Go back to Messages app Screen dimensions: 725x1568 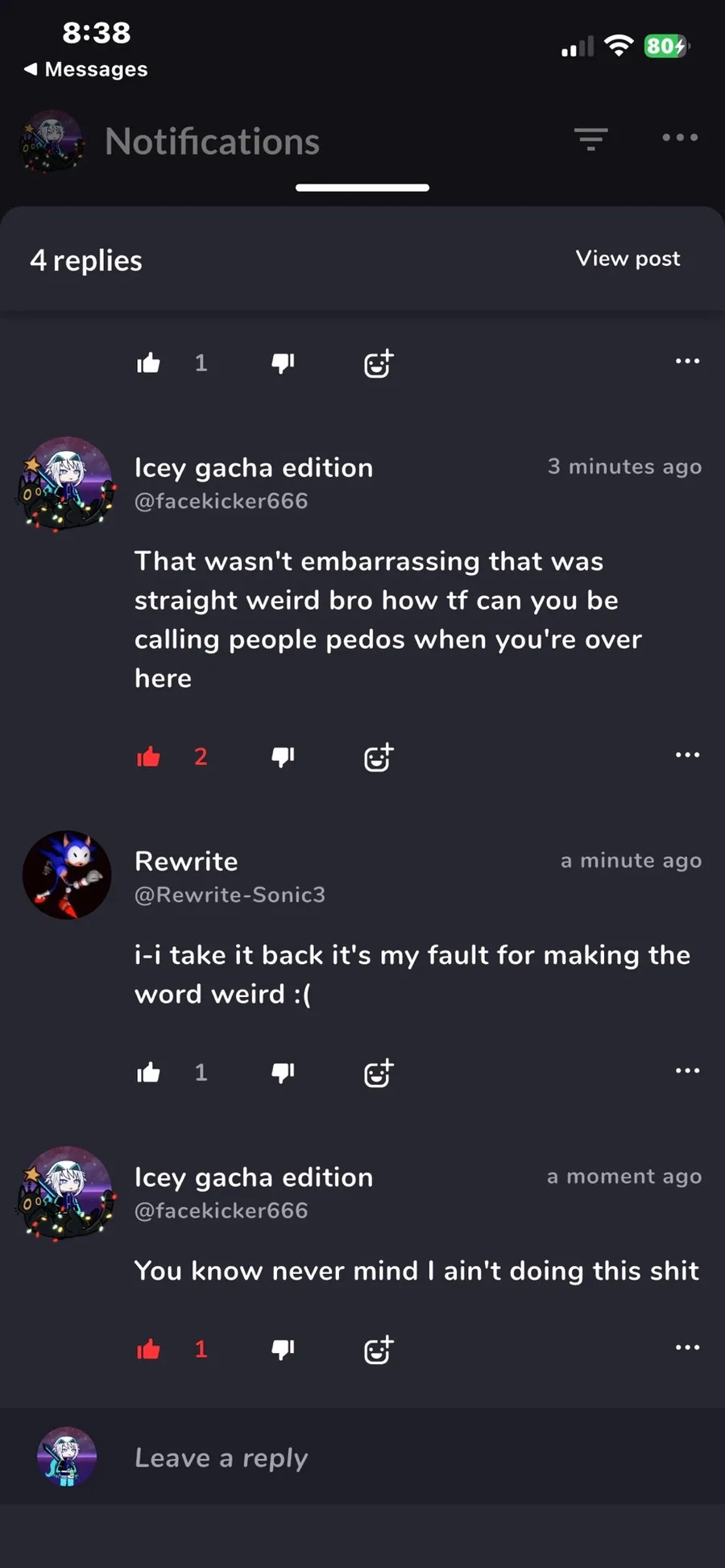(x=85, y=69)
